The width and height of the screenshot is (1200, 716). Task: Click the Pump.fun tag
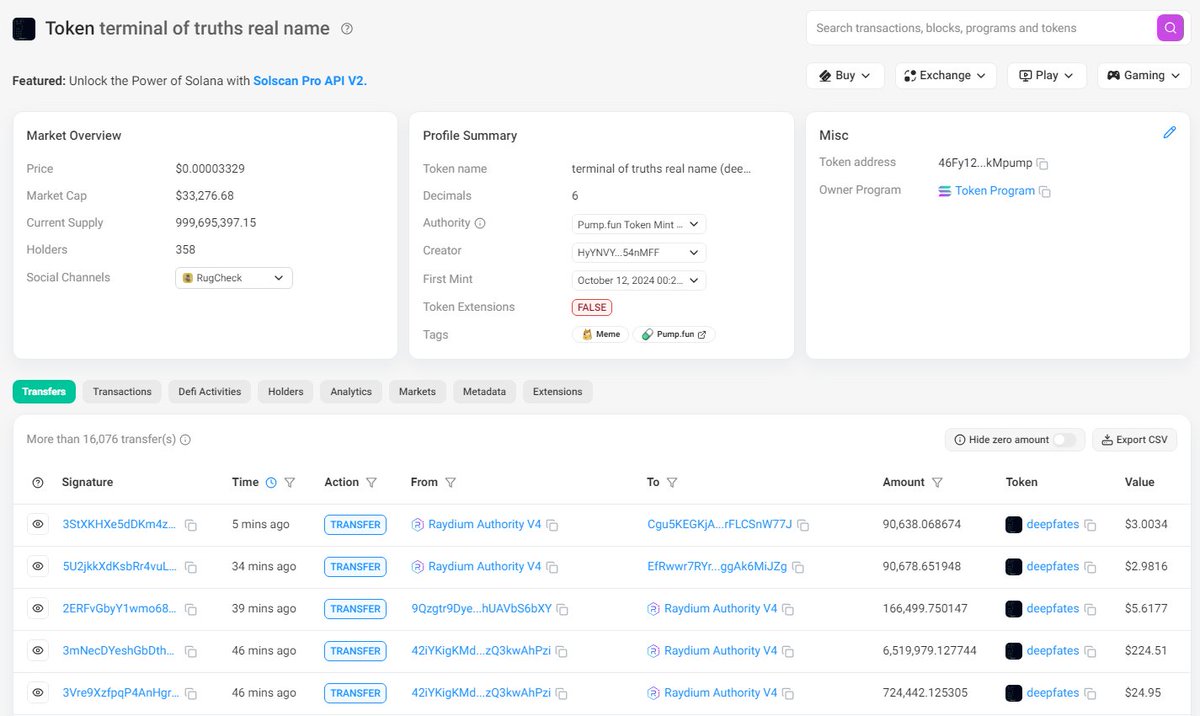pos(675,335)
